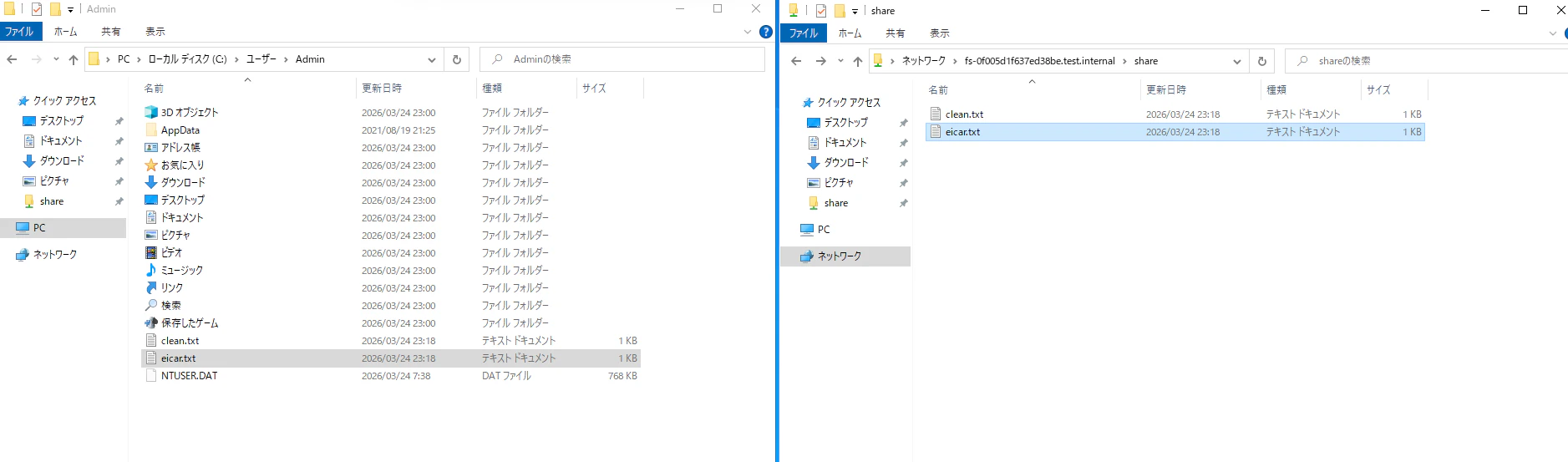Viewport: 1568px width, 462px height.
Task: Select the デスクトップ folder in Admin file list
Action: pyautogui.click(x=183, y=200)
